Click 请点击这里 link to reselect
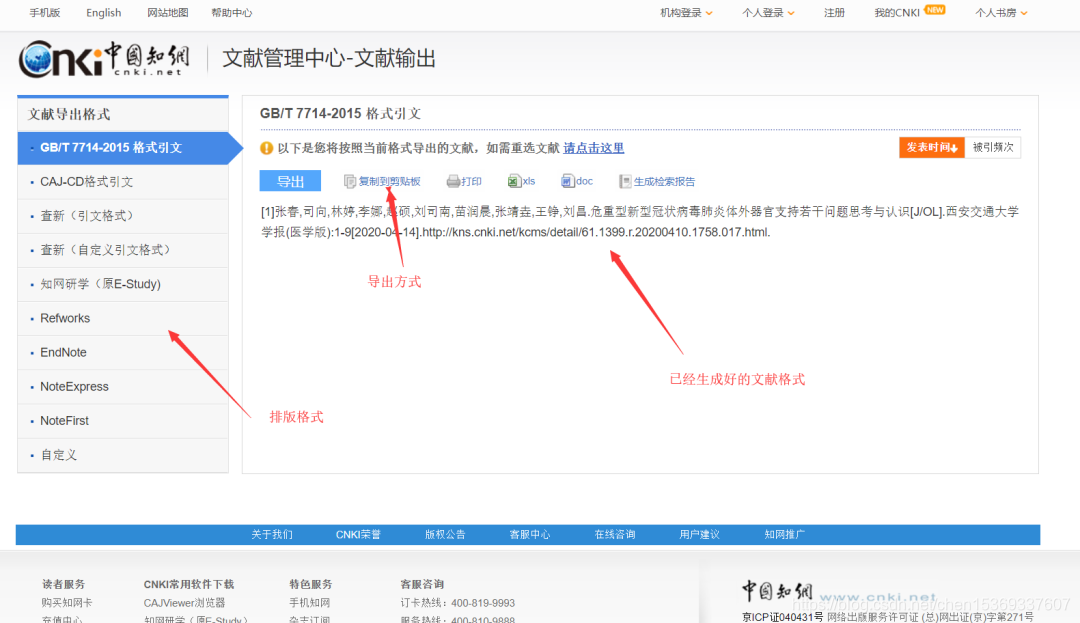This screenshot has height=623, width=1080. pyautogui.click(x=594, y=148)
